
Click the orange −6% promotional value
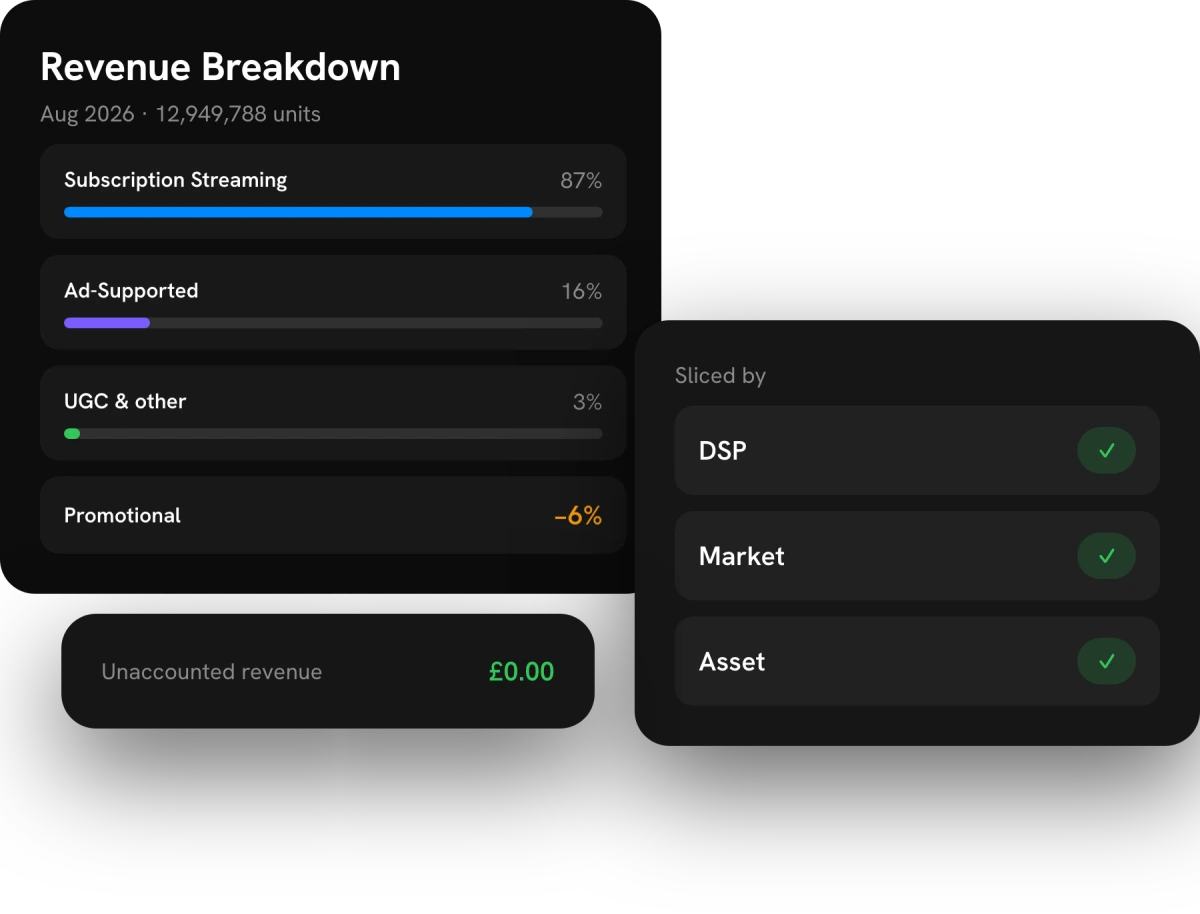(578, 516)
